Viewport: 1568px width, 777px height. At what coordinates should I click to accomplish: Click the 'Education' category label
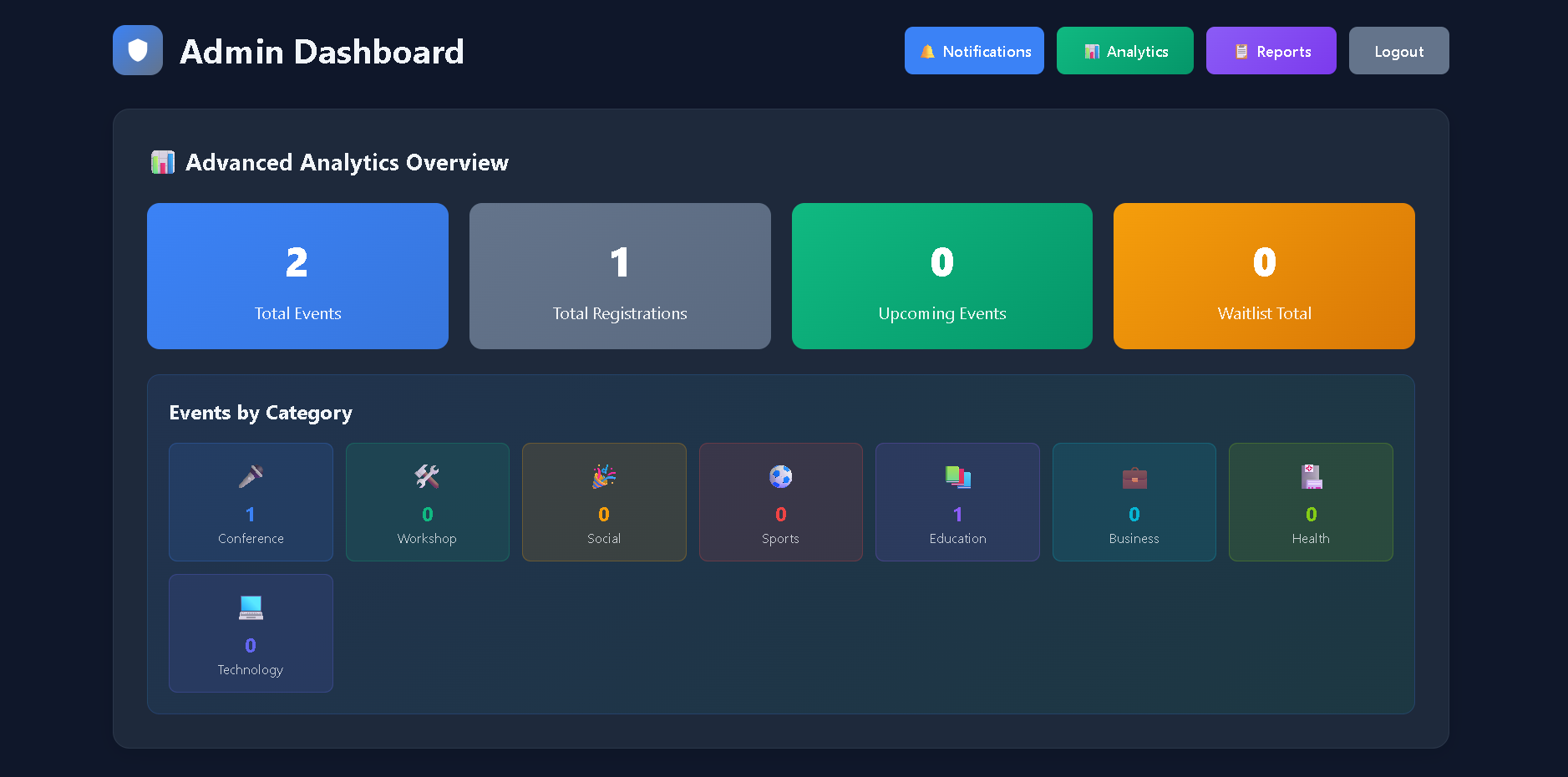(x=957, y=539)
